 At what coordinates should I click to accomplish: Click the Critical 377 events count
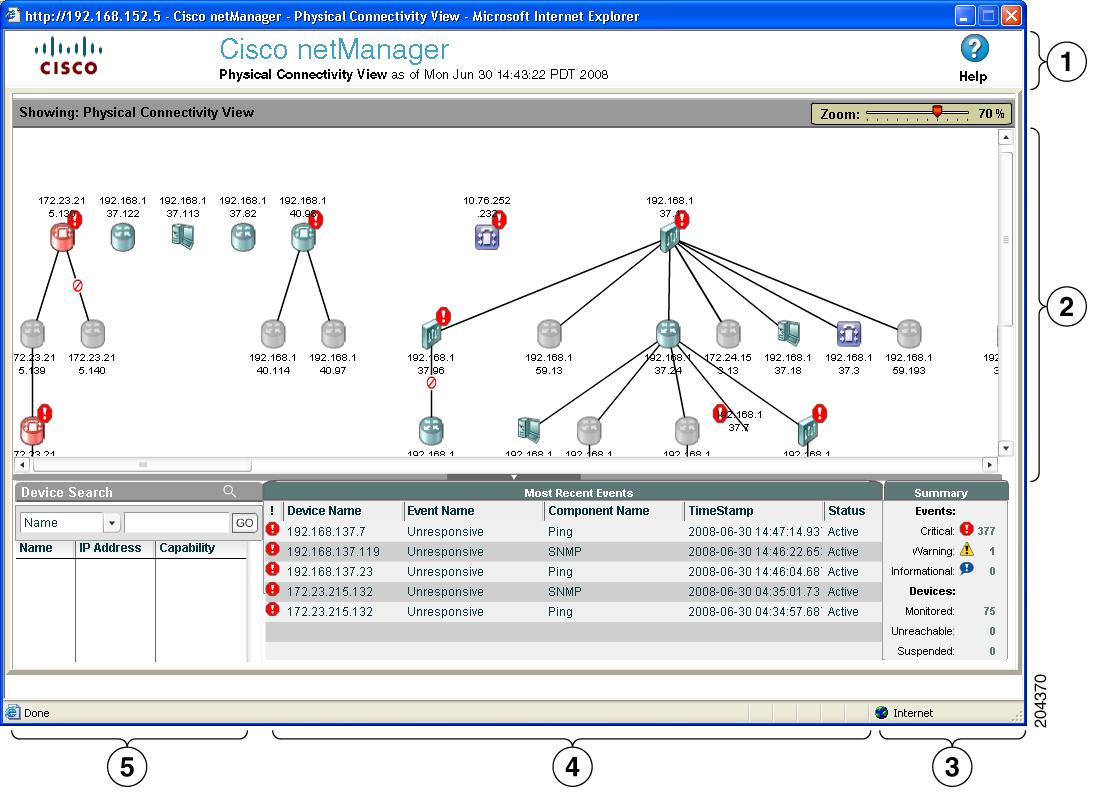pyautogui.click(x=985, y=531)
